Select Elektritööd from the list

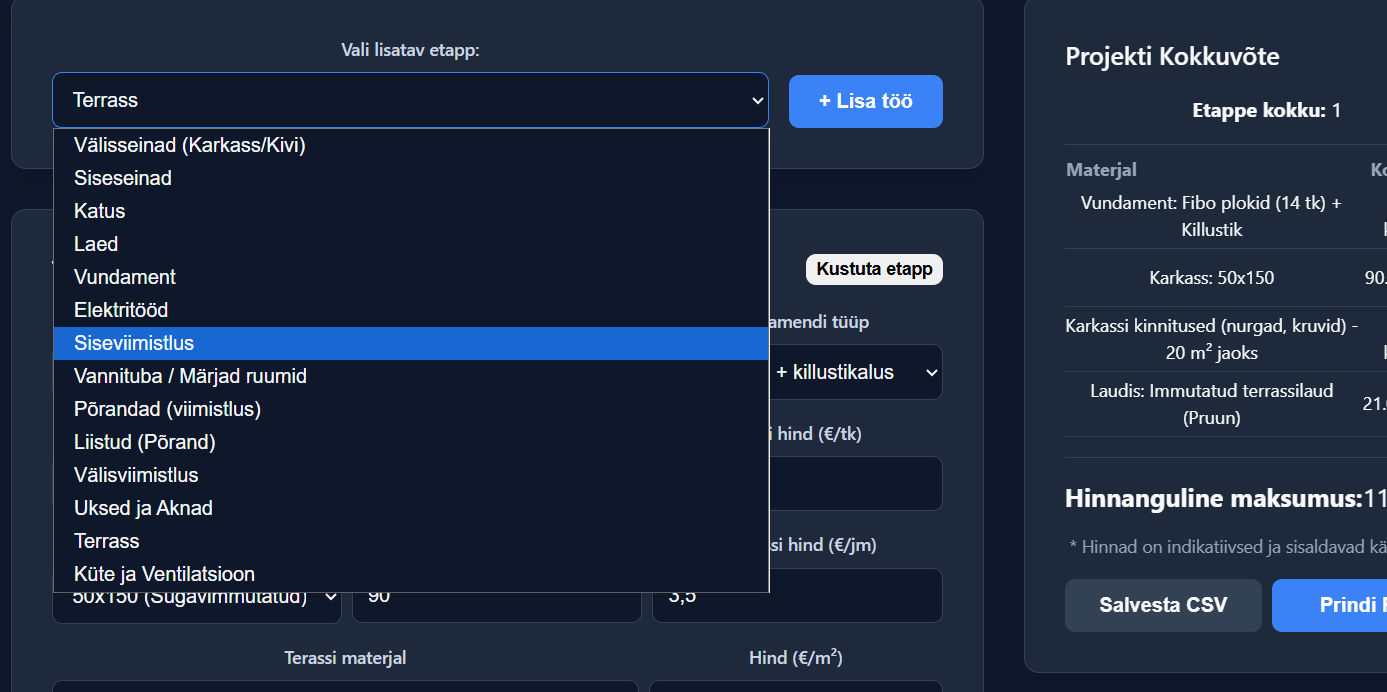click(x=121, y=310)
